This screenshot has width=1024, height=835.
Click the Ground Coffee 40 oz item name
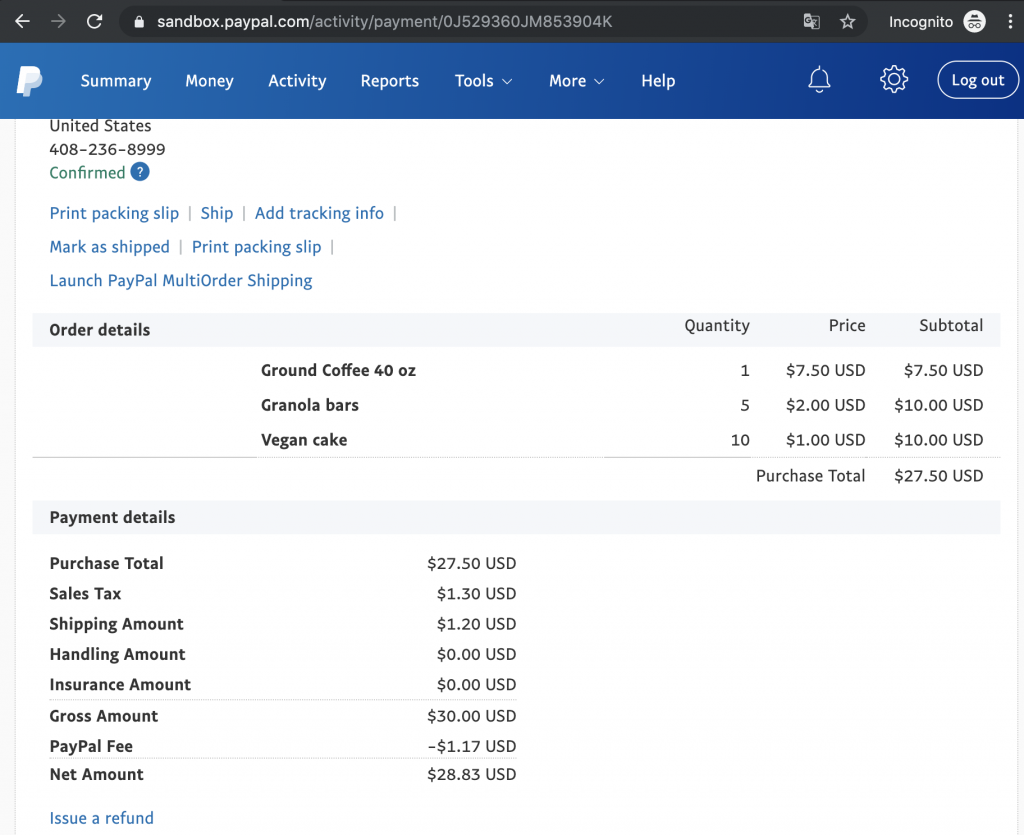tap(338, 370)
